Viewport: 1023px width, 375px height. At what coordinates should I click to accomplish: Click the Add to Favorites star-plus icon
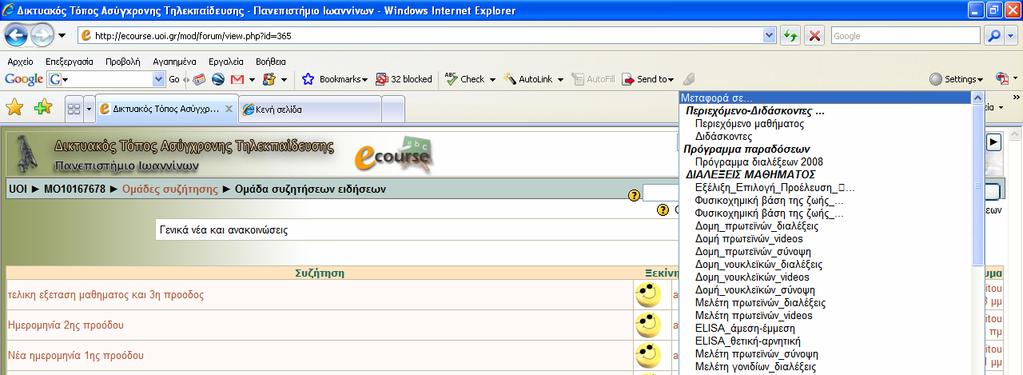(43, 108)
